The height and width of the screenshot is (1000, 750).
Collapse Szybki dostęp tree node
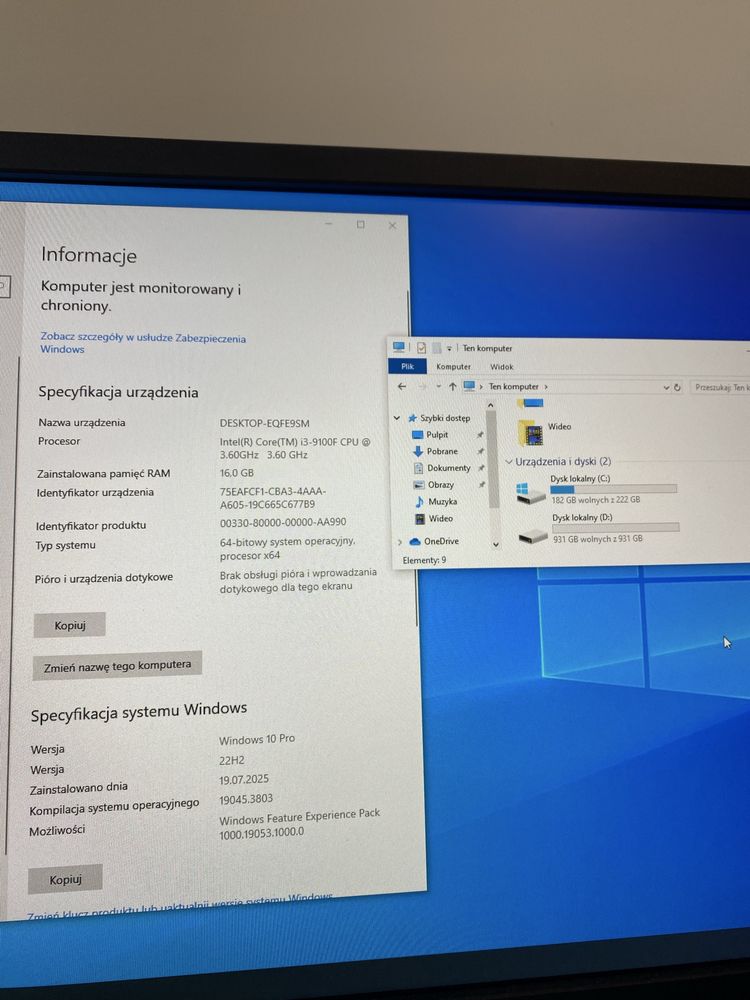pos(397,418)
